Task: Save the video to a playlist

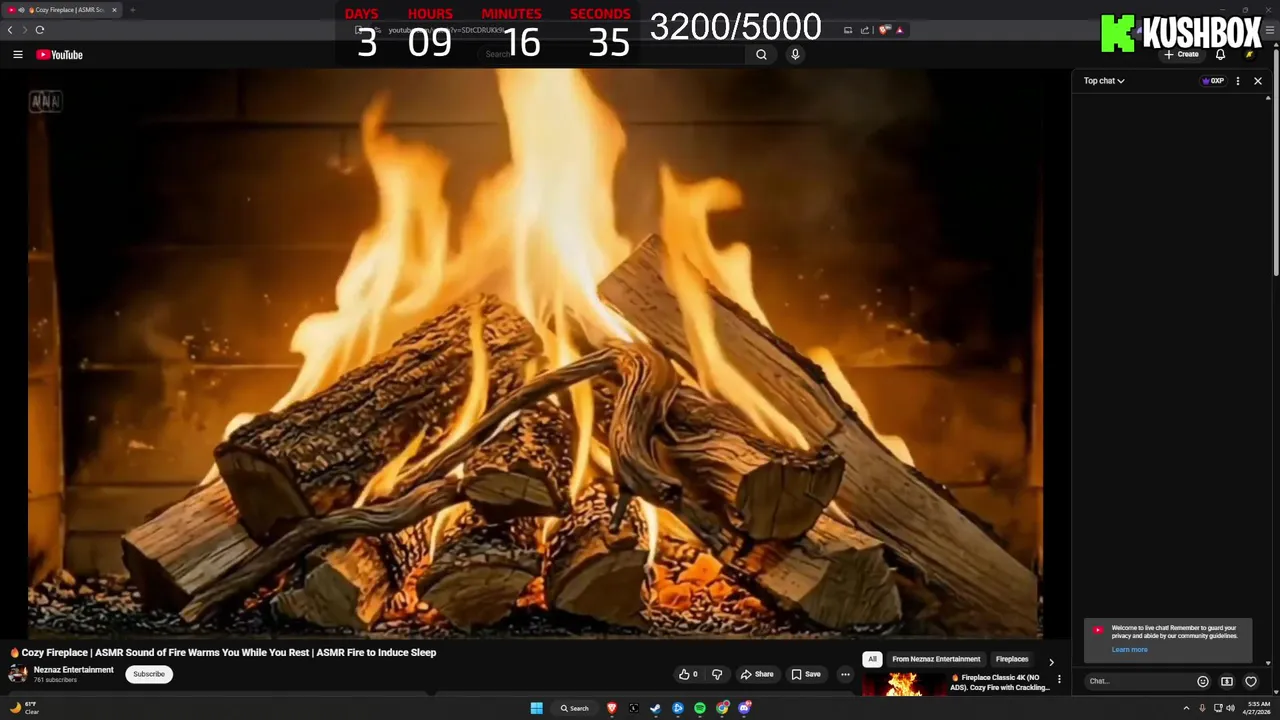Action: 806,674
